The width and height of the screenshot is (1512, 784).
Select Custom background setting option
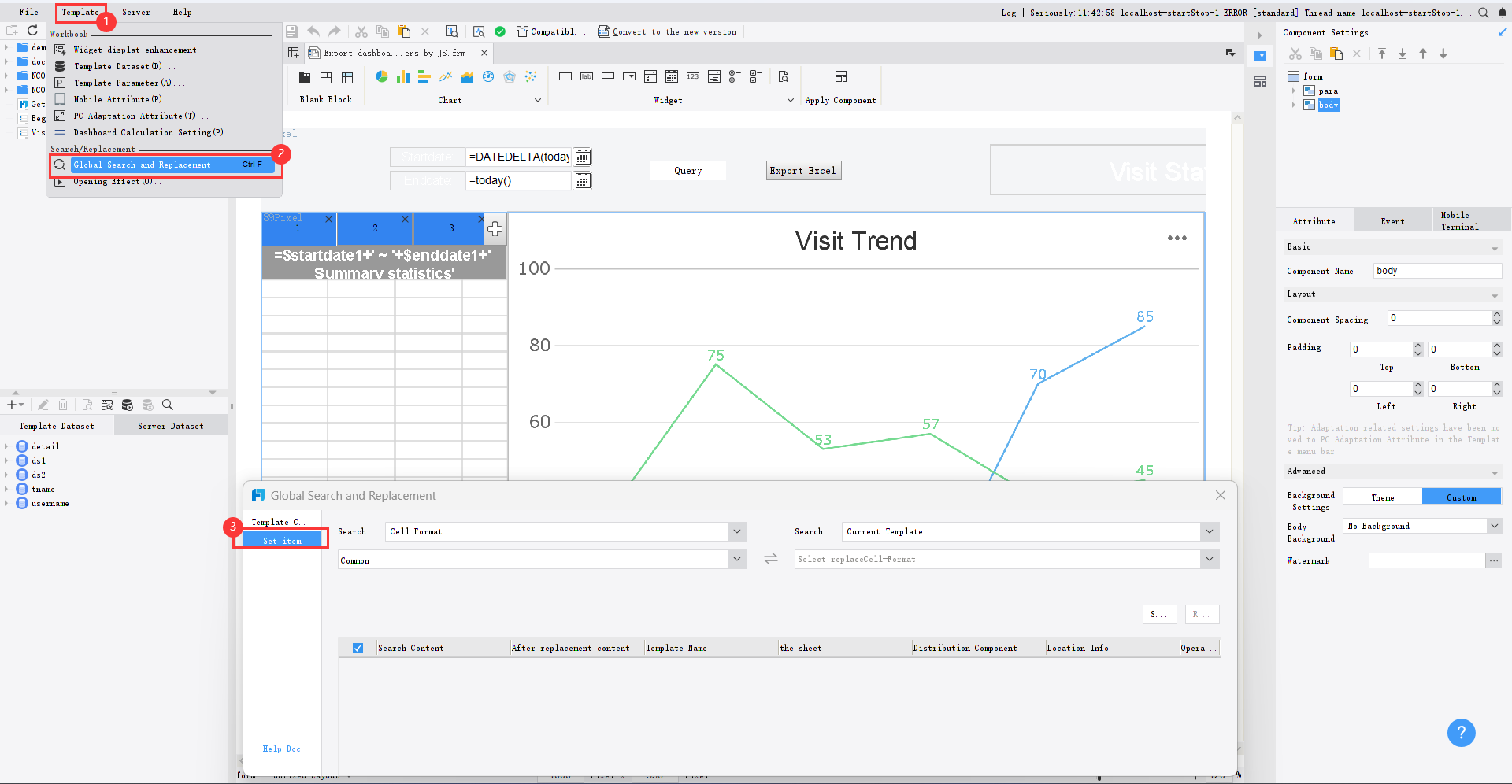pyautogui.click(x=1462, y=497)
